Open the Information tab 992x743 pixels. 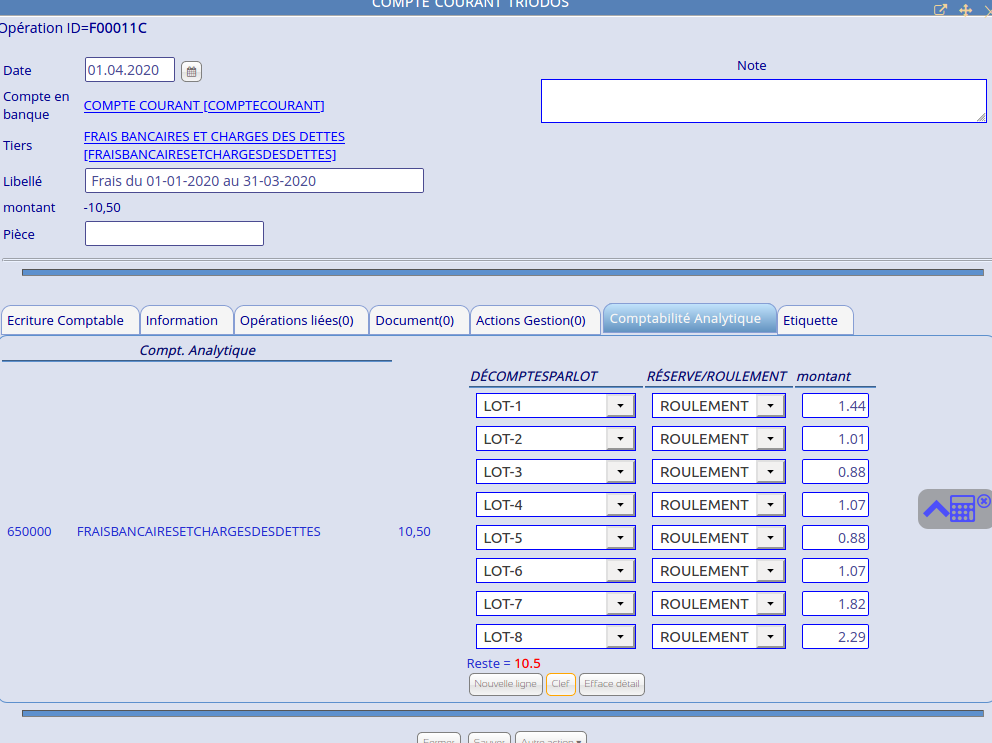pyautogui.click(x=182, y=321)
